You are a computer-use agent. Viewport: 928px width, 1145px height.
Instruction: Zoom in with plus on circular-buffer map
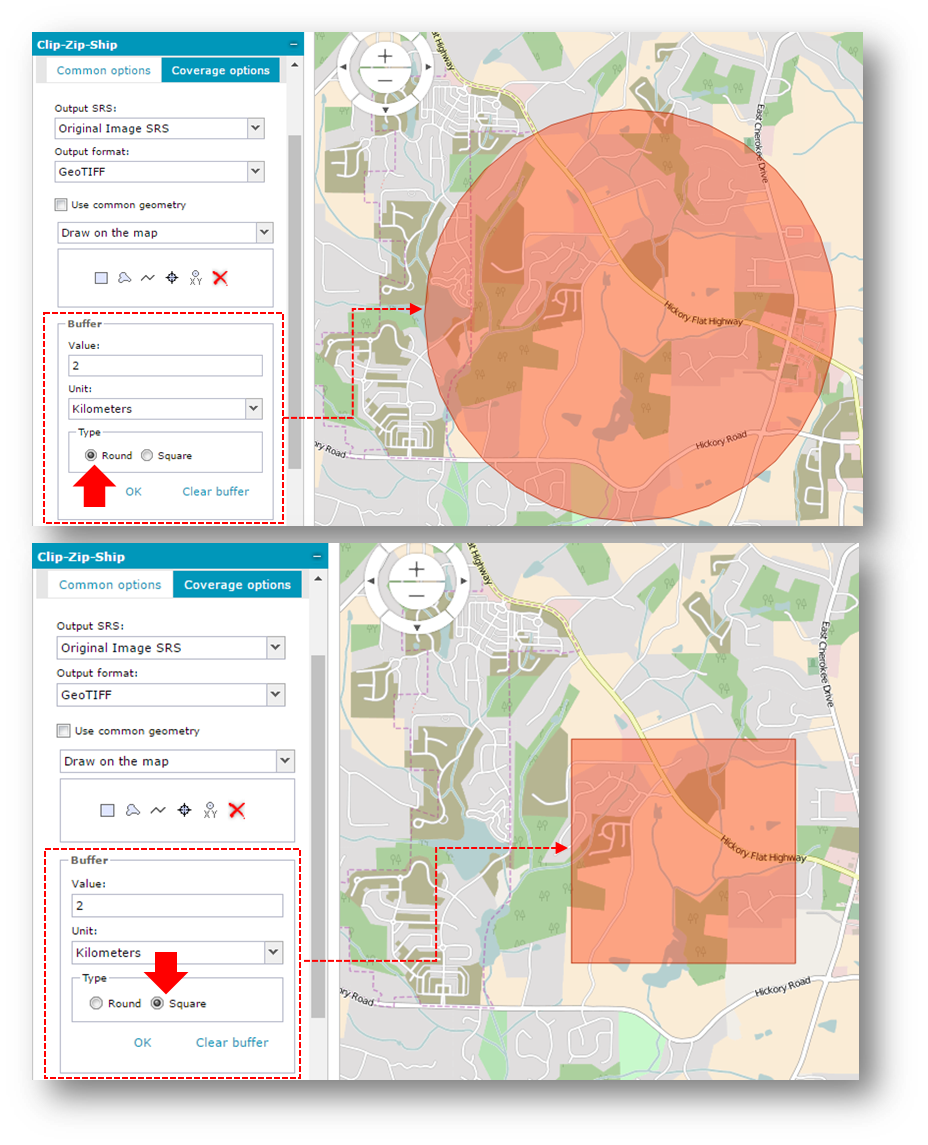point(385,57)
